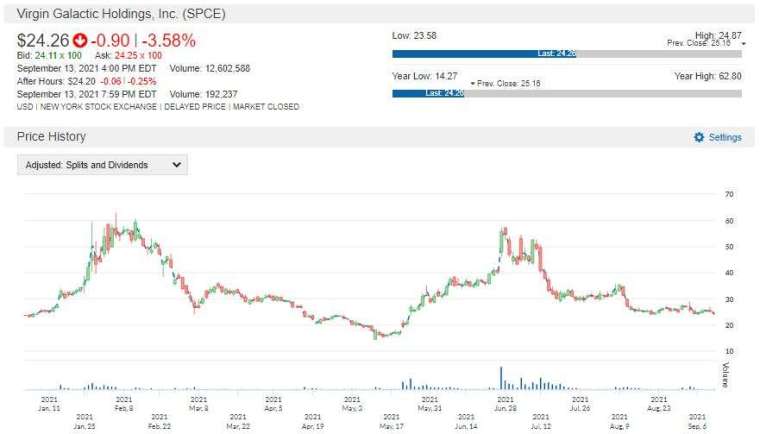The height and width of the screenshot is (434, 760).
Task: Click the day range Last 24.26 bar
Action: pos(484,54)
